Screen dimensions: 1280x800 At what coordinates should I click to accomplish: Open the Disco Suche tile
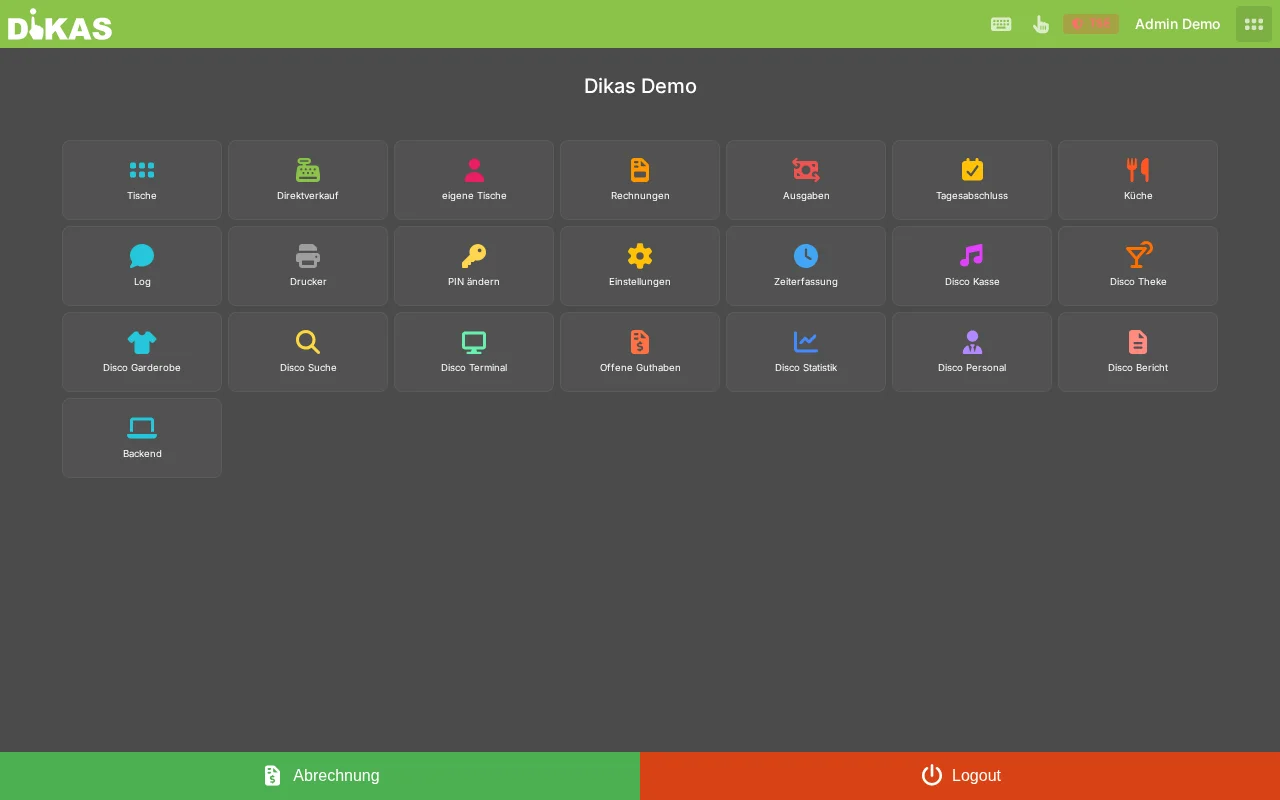(x=308, y=352)
